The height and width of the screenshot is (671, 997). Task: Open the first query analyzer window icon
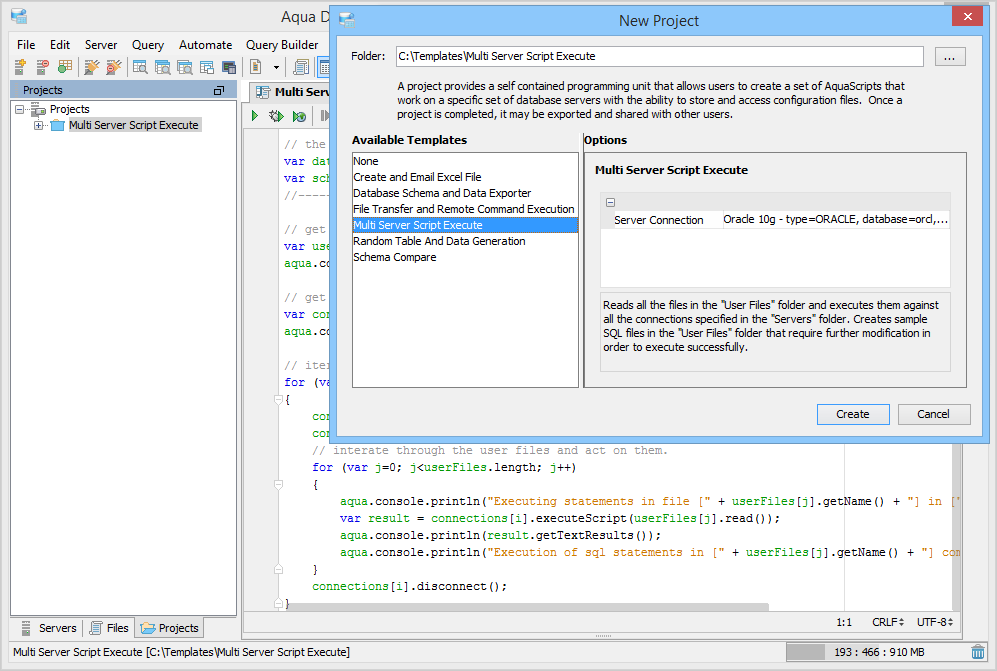(140, 66)
